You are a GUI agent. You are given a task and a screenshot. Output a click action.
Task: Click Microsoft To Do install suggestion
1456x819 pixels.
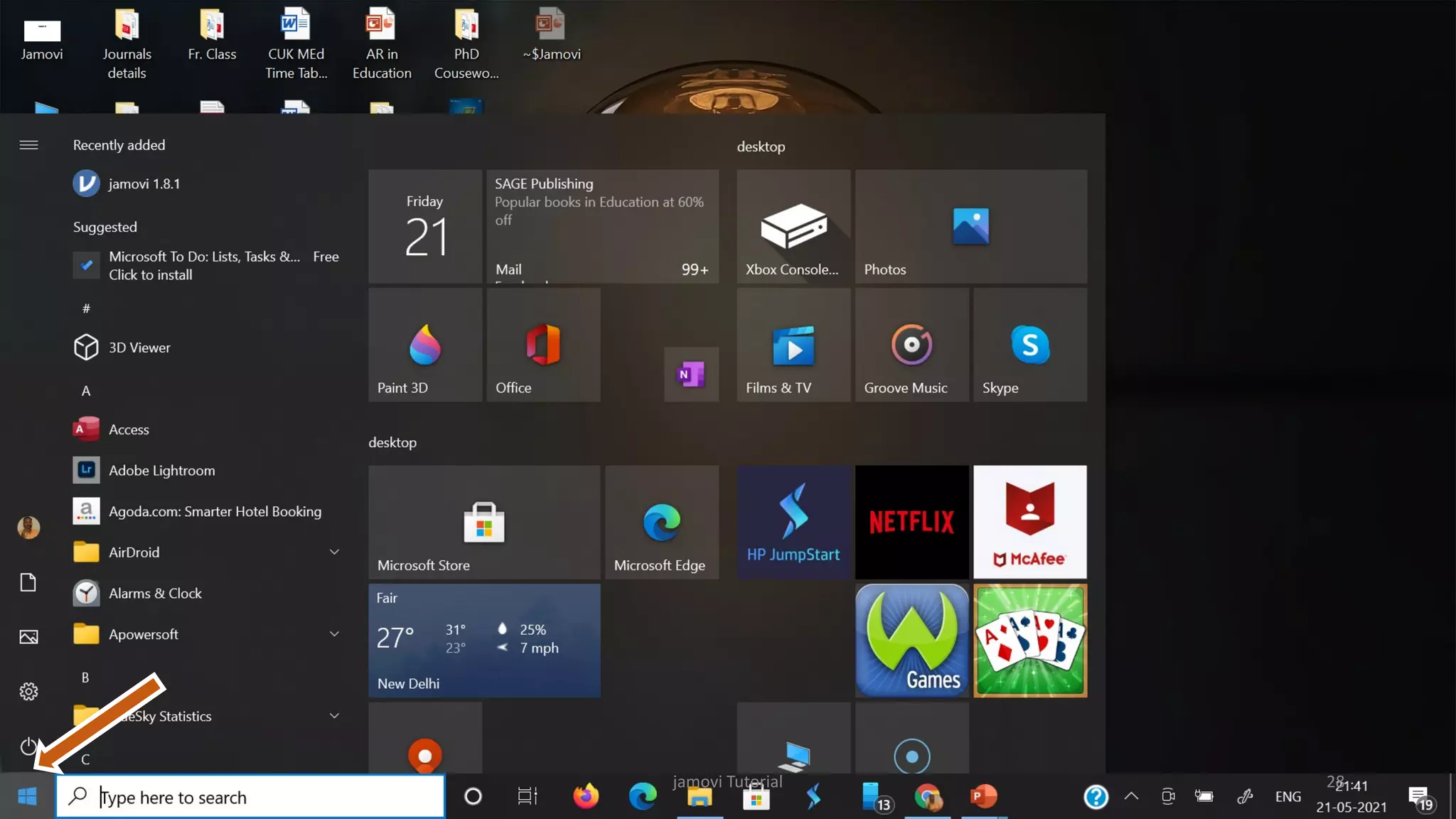tap(206, 265)
